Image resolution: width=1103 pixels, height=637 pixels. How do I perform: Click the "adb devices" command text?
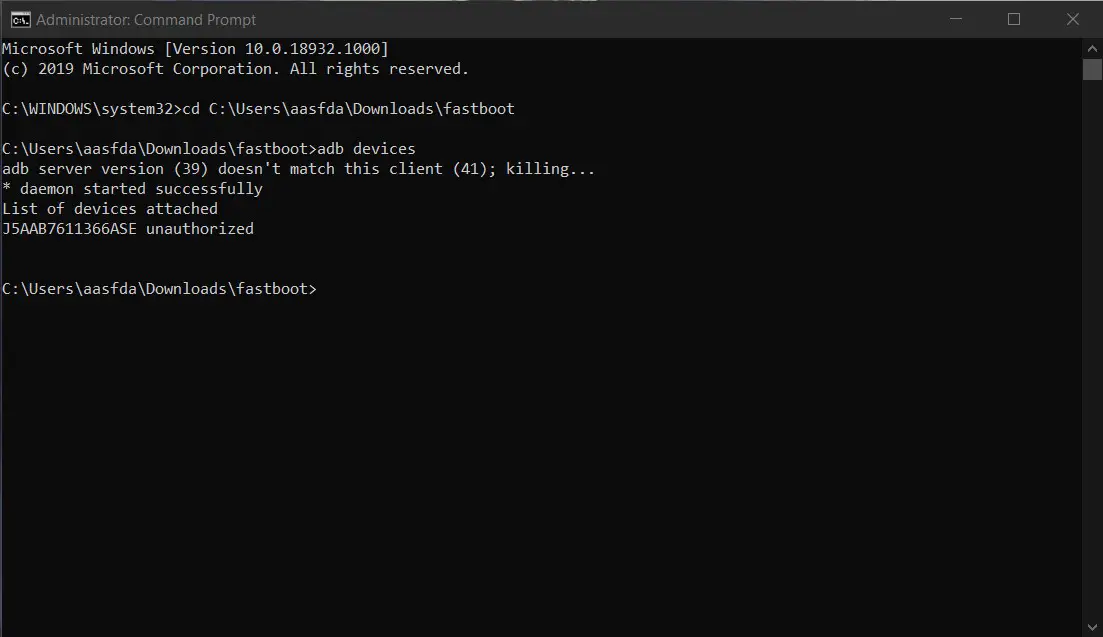pos(366,149)
